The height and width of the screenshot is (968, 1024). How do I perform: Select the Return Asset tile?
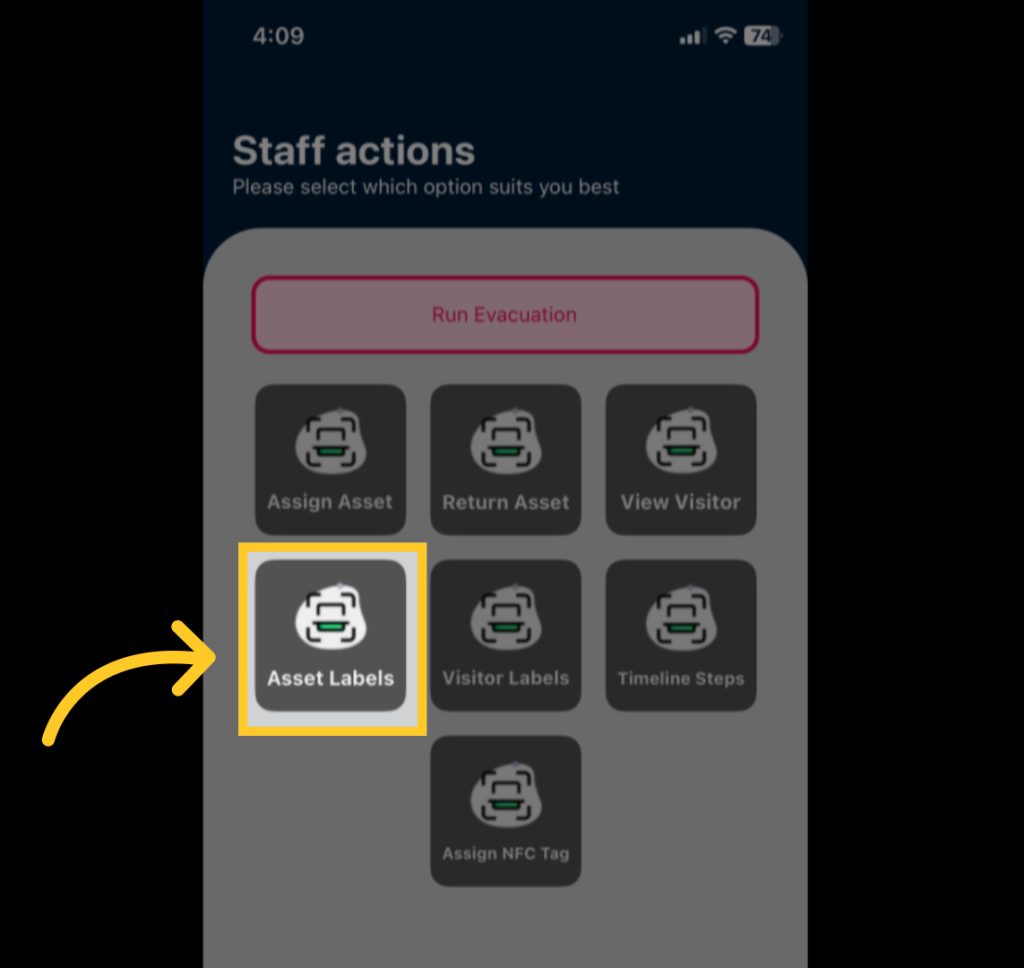coord(505,460)
